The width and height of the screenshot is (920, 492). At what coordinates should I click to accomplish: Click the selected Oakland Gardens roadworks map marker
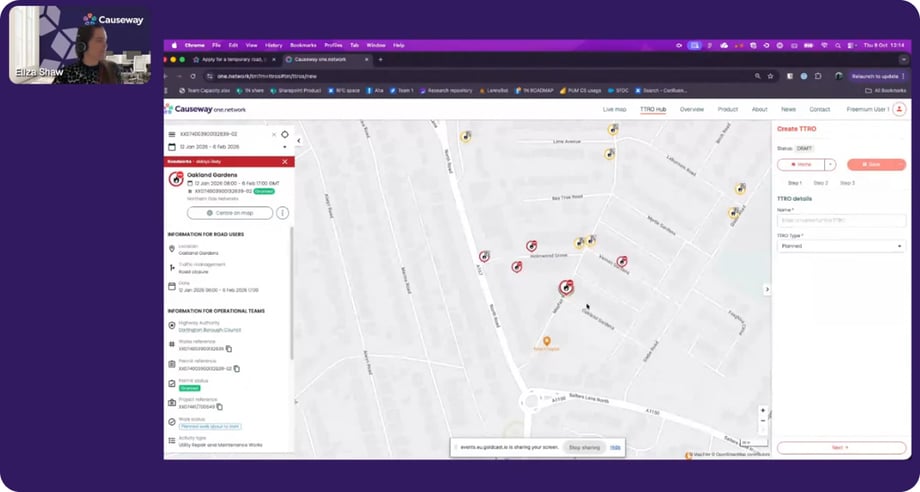click(x=566, y=288)
